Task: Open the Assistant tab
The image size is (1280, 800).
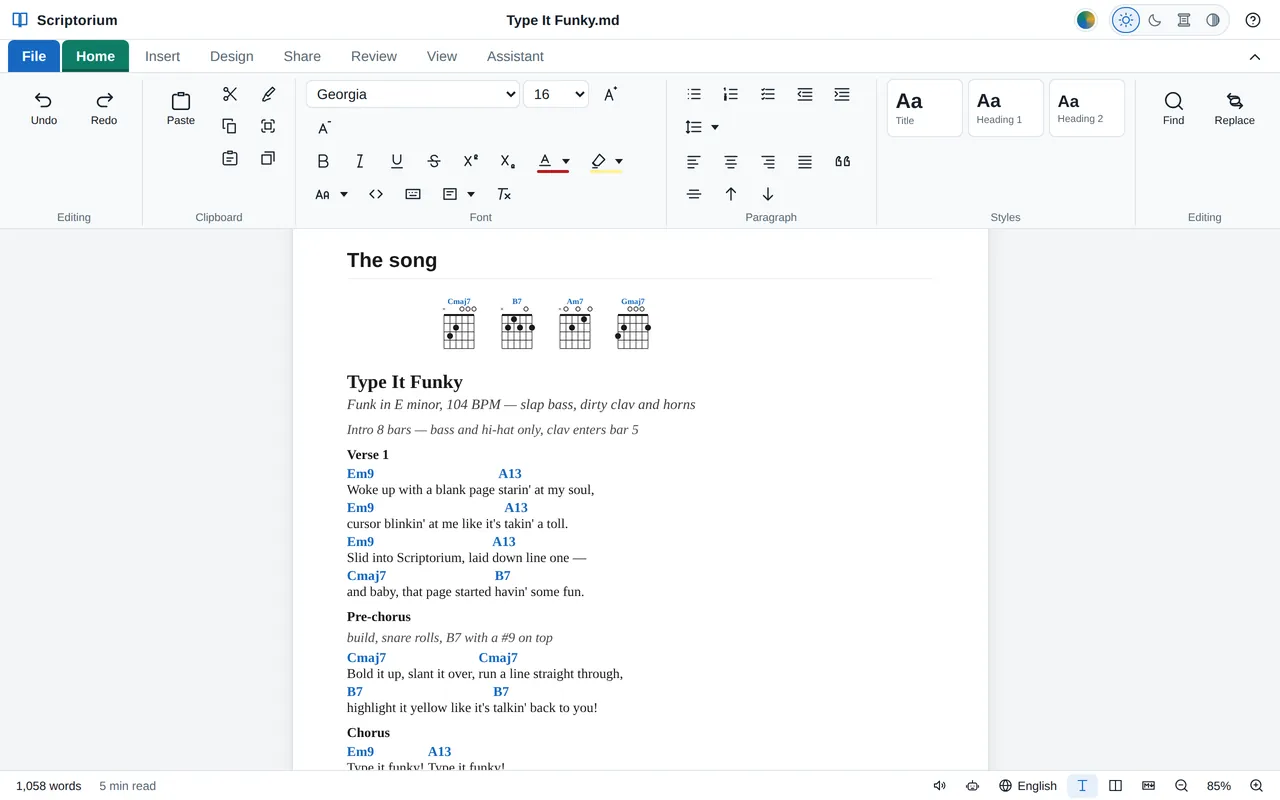Action: 515,56
